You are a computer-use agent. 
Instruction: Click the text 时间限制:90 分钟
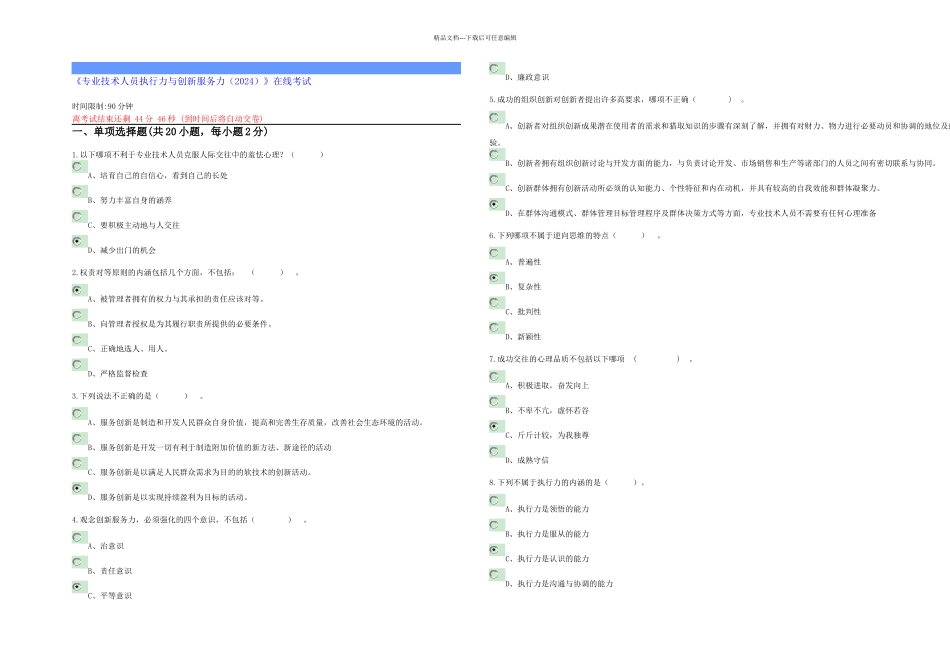[102, 106]
